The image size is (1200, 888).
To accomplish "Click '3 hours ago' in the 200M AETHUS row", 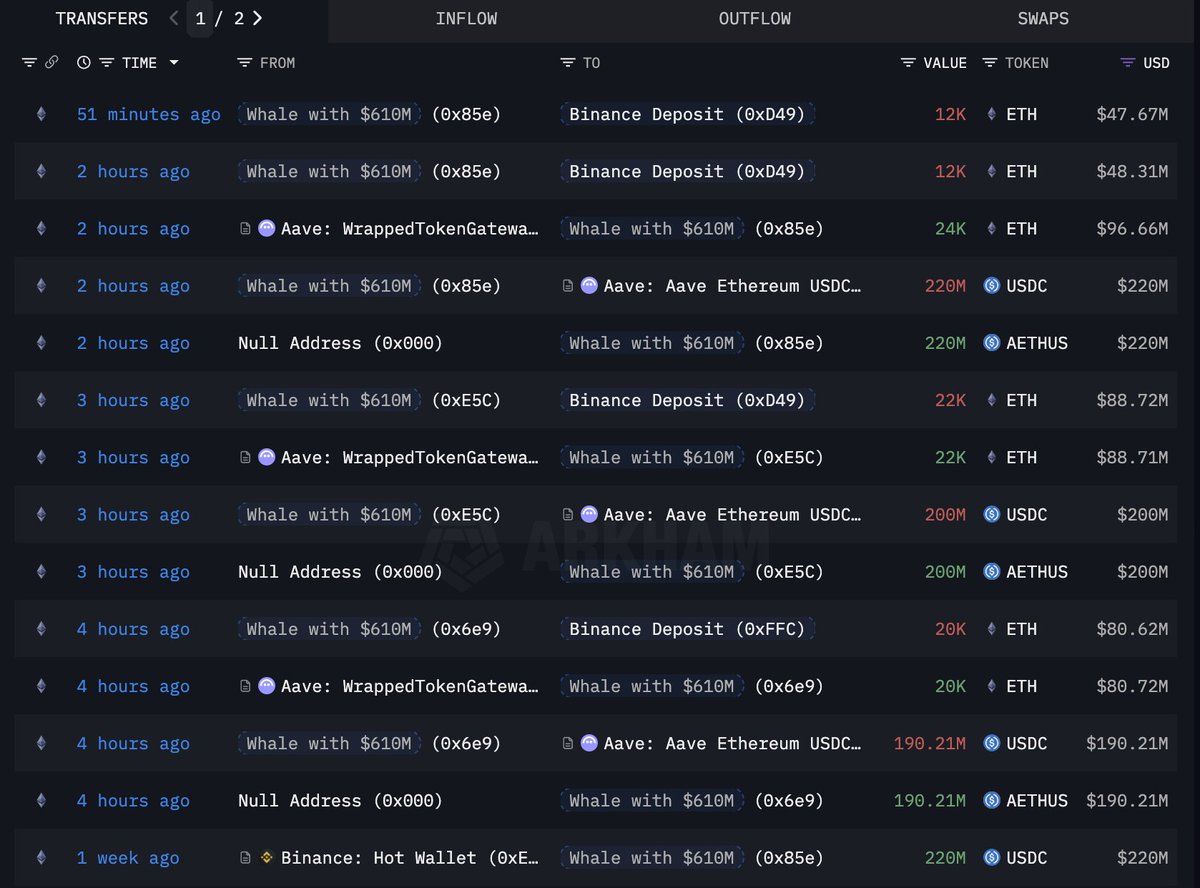I will 133,571.
